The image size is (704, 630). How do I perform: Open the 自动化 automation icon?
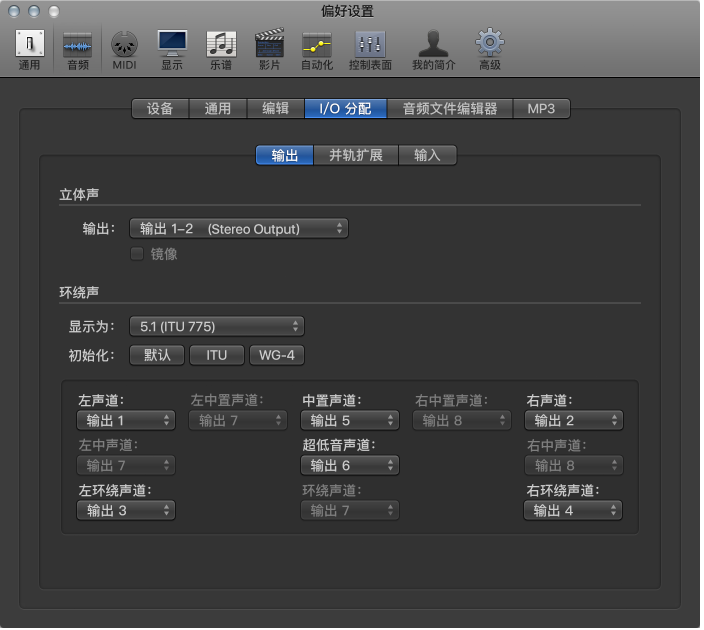point(317,49)
